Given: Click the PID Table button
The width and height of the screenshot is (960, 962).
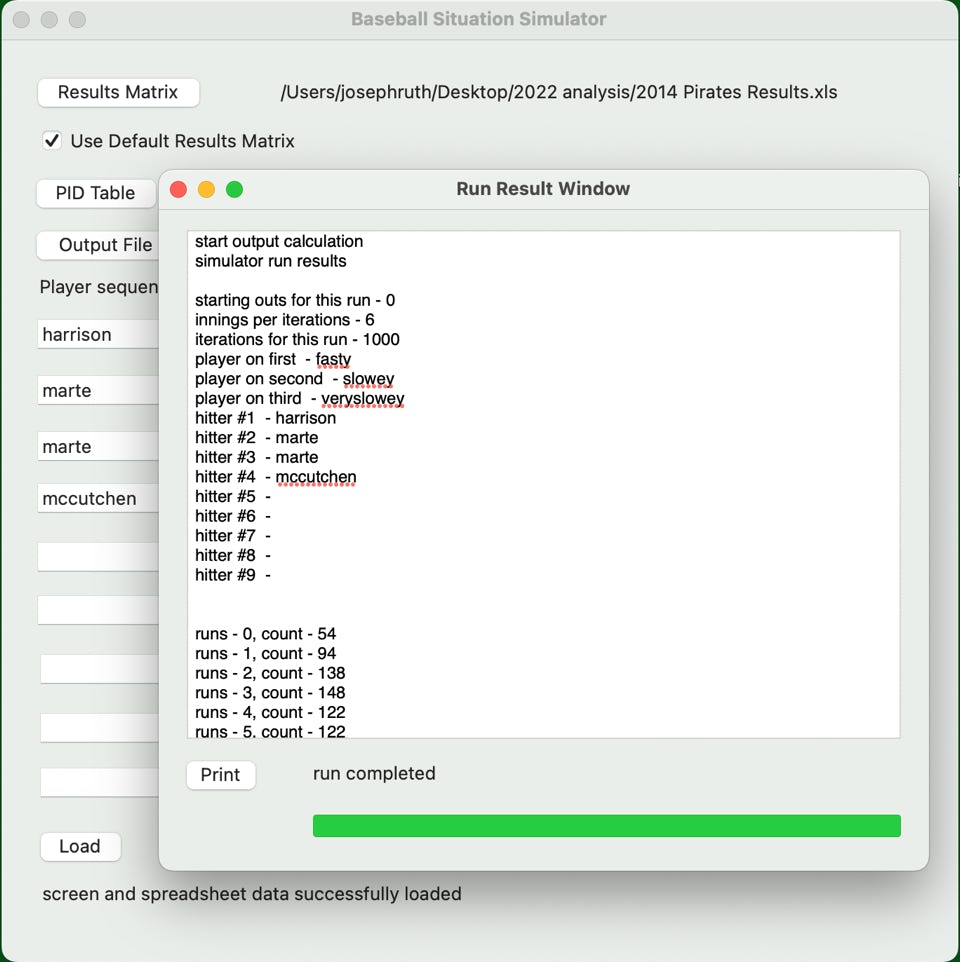Looking at the screenshot, I should click(96, 193).
